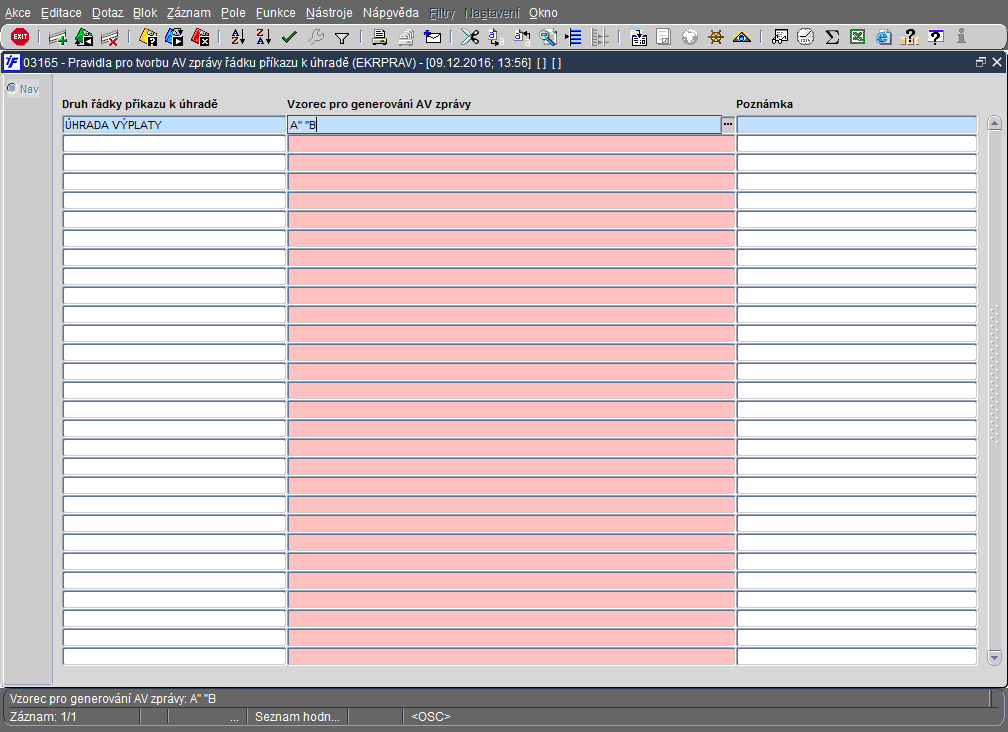
Task: Click the red cancel query icon
Action: 200,38
